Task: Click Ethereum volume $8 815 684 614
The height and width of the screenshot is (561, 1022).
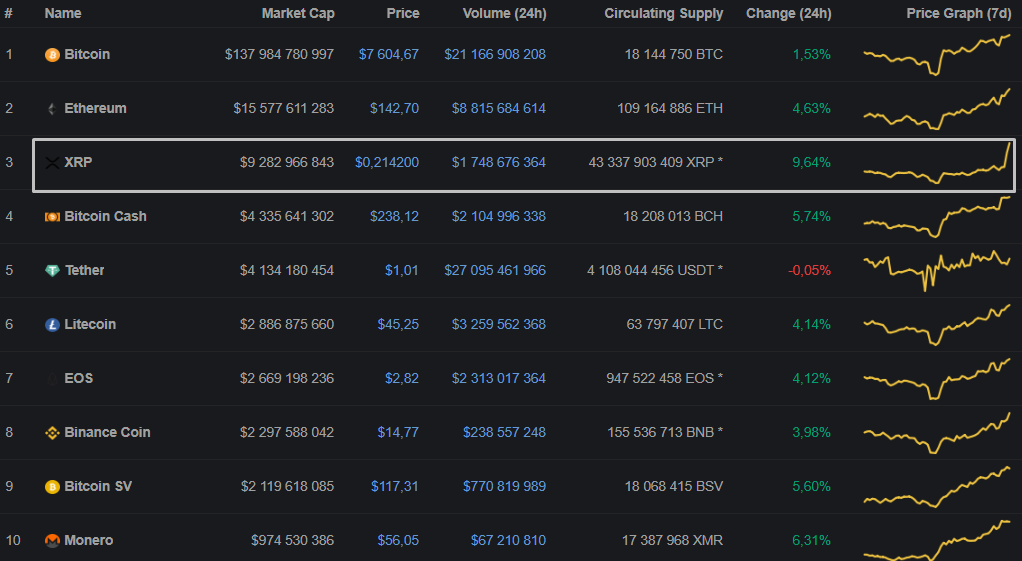Action: (499, 109)
